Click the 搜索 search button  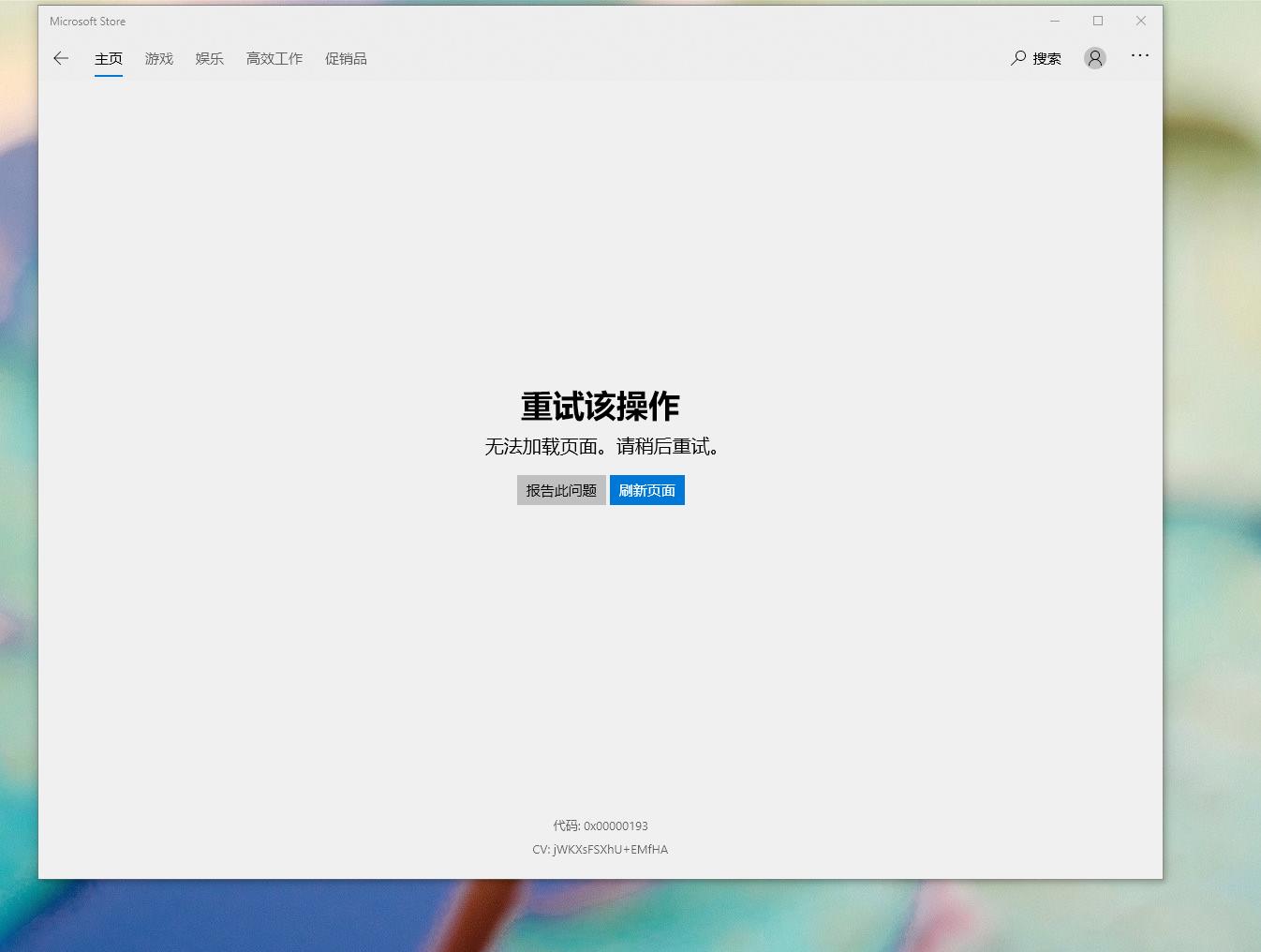[x=1036, y=58]
